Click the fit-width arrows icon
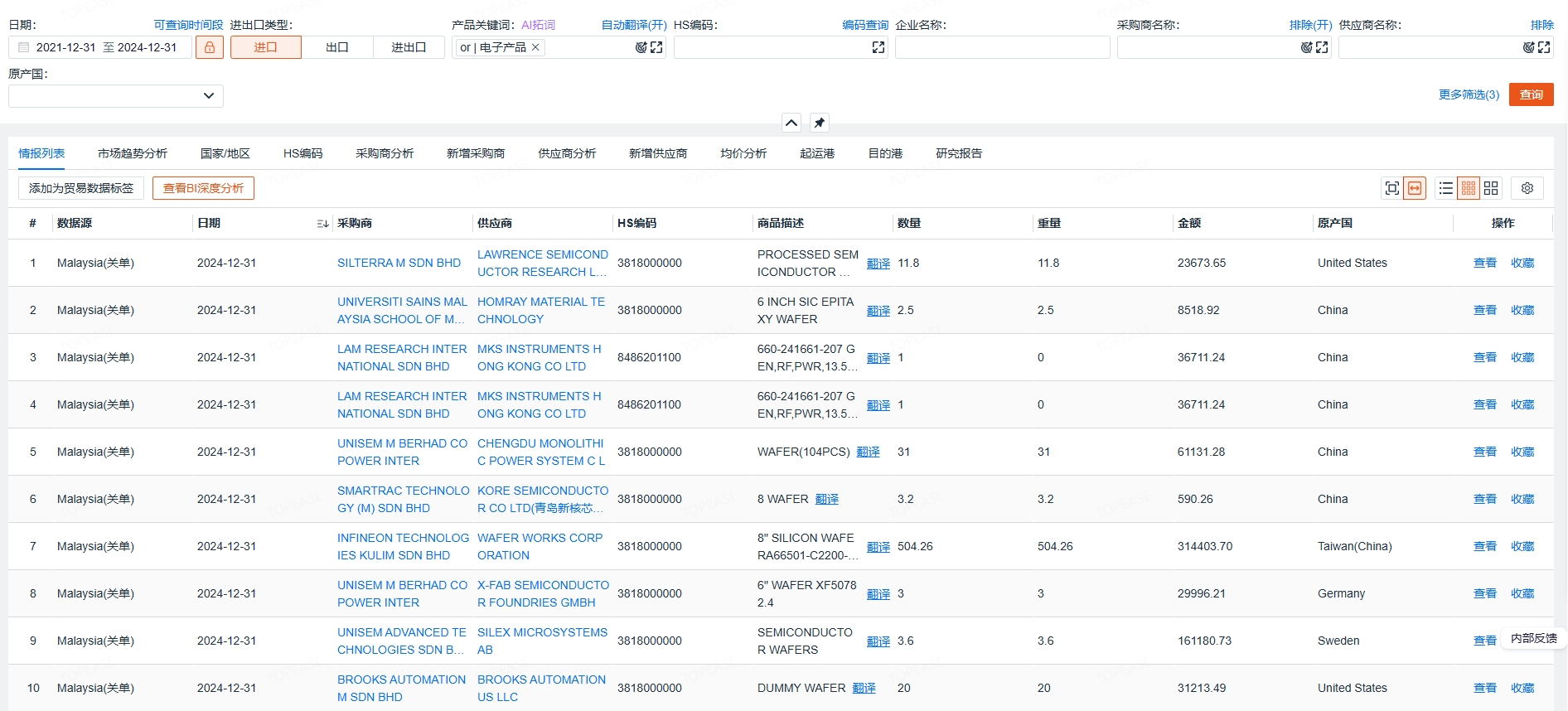 [1415, 188]
